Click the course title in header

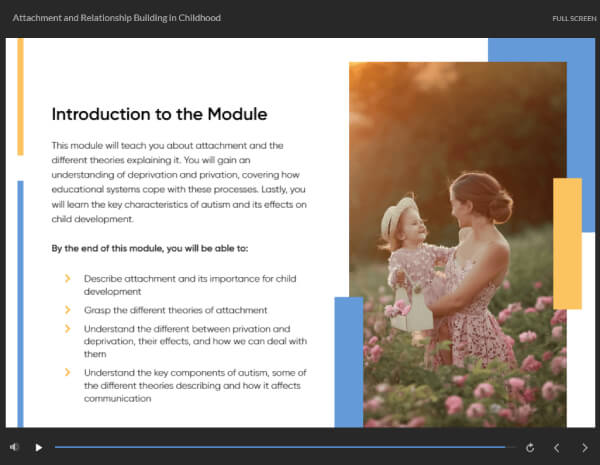(116, 18)
